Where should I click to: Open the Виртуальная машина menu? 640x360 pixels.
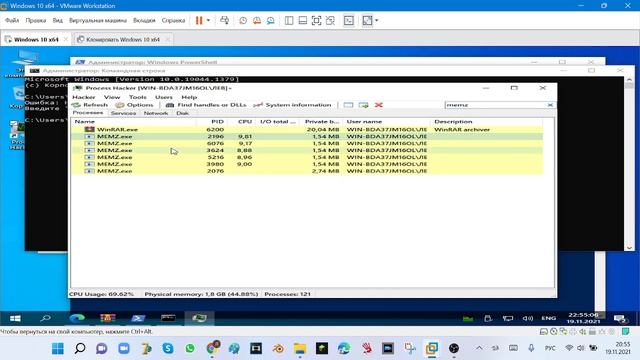98,20
